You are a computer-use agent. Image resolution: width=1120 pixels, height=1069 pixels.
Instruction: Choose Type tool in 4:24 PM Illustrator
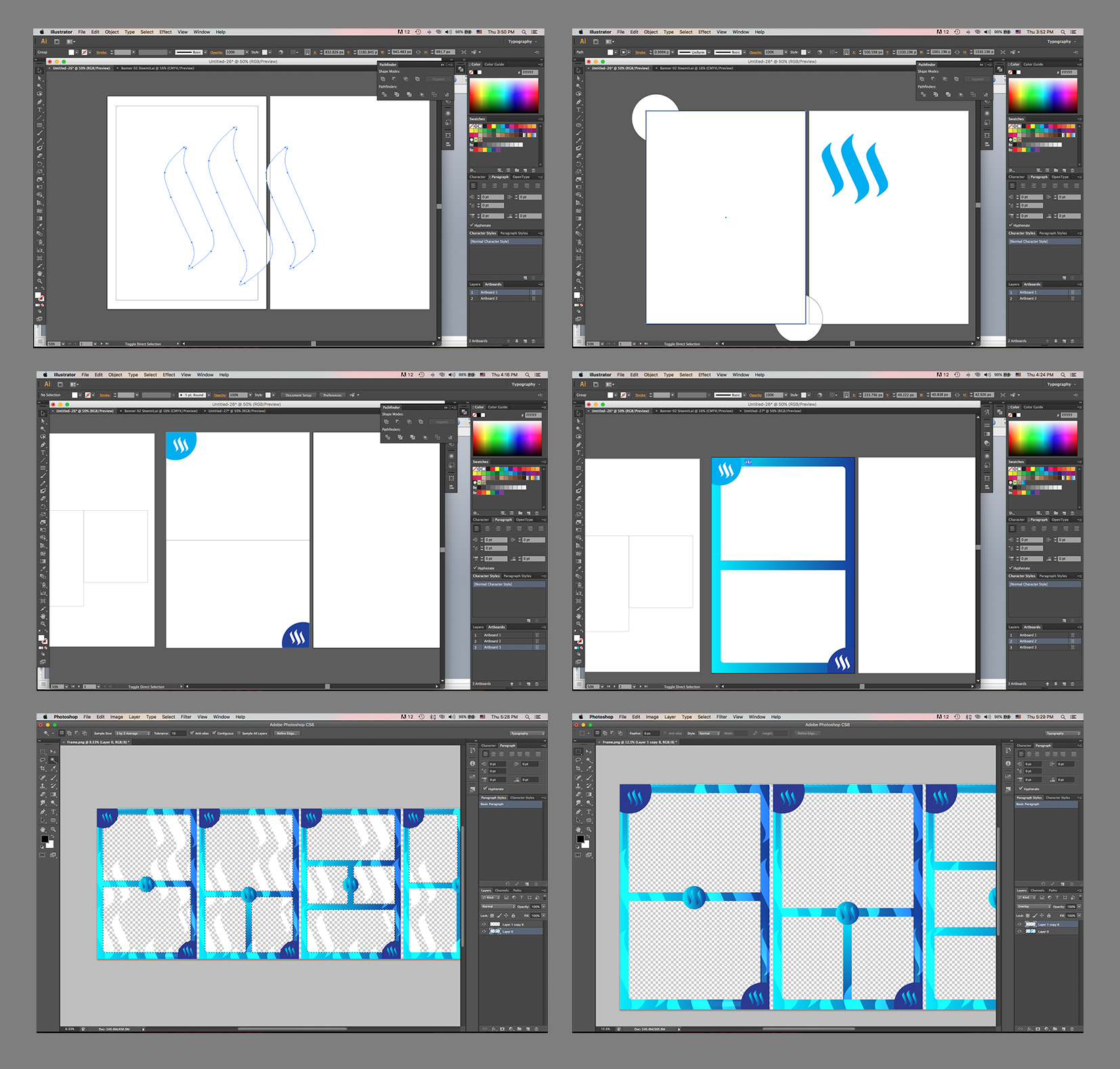578,453
